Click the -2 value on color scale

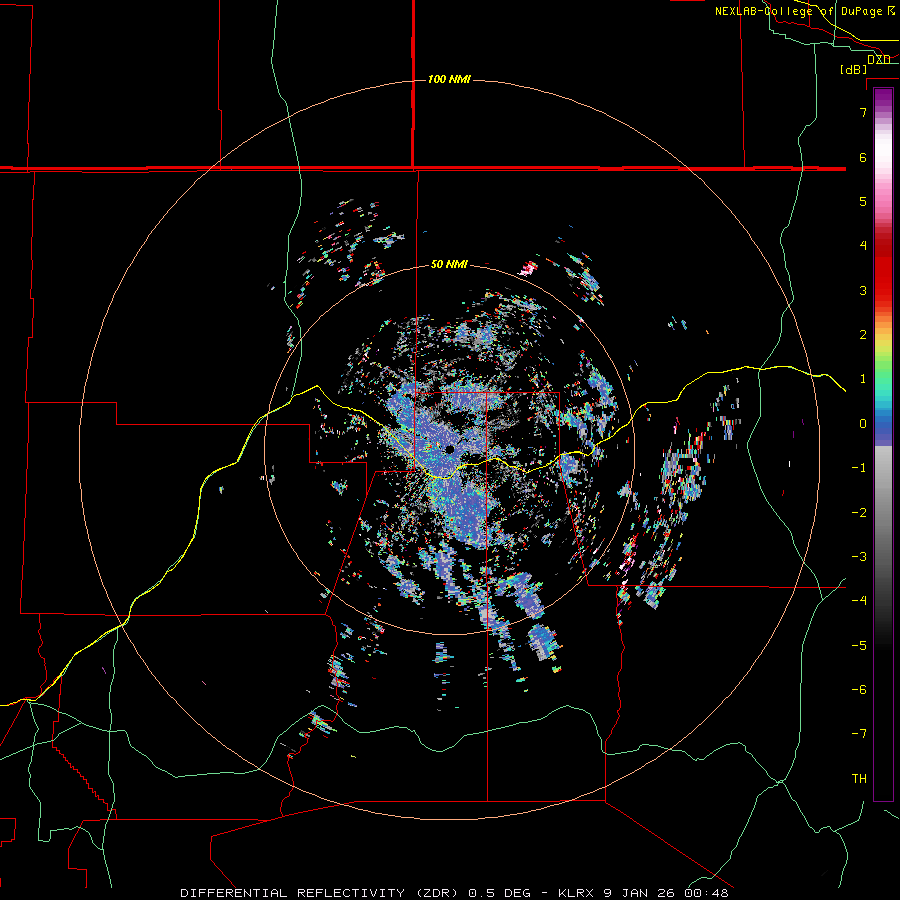tap(859, 513)
